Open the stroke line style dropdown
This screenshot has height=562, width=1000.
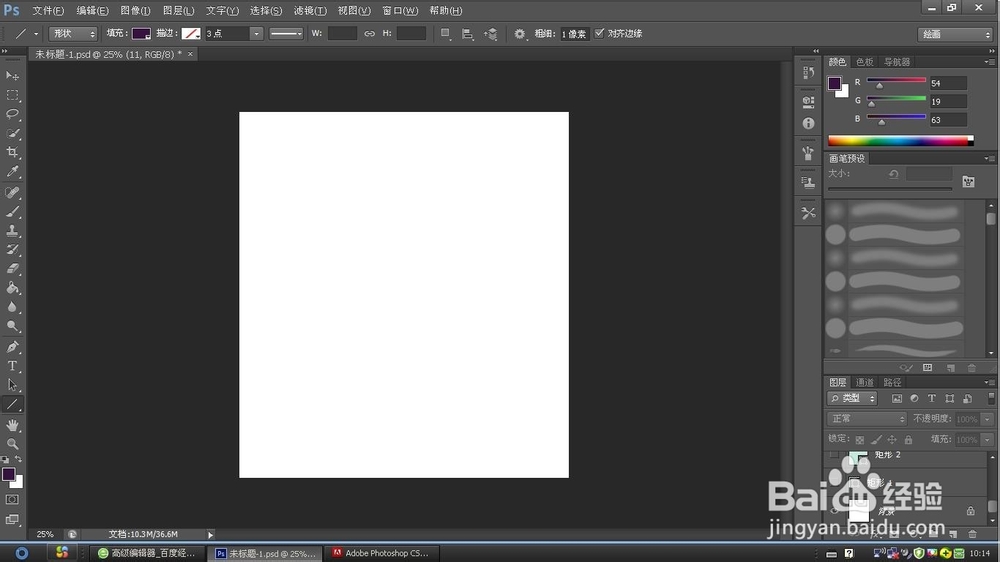[286, 34]
